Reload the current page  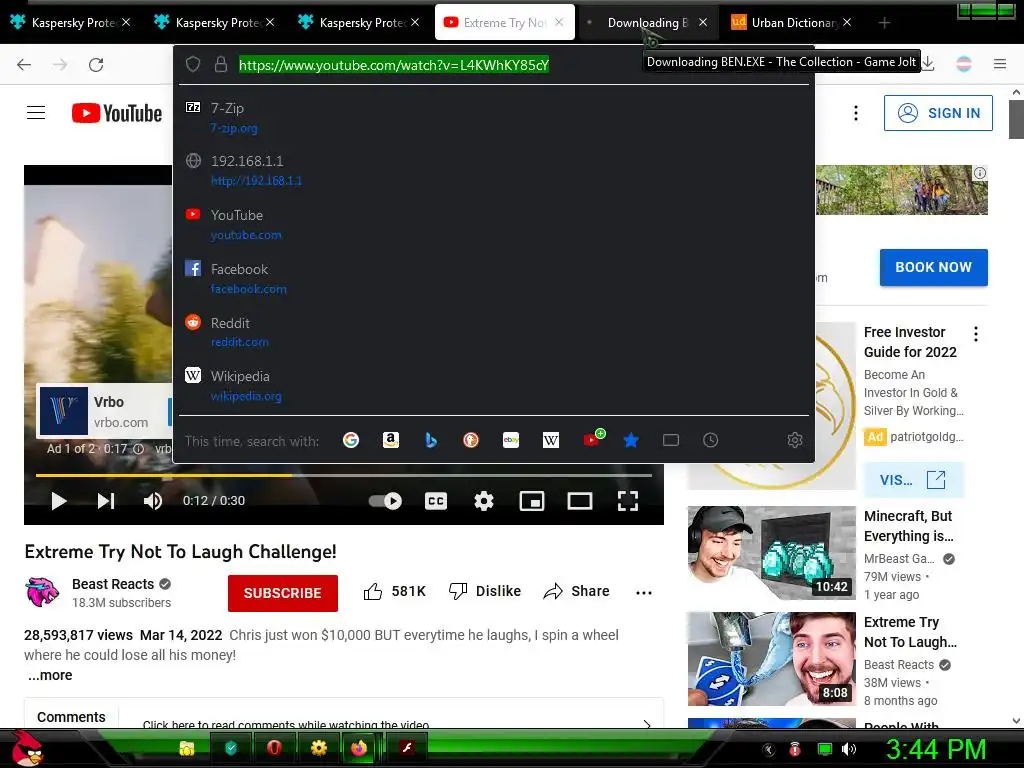pyautogui.click(x=96, y=65)
